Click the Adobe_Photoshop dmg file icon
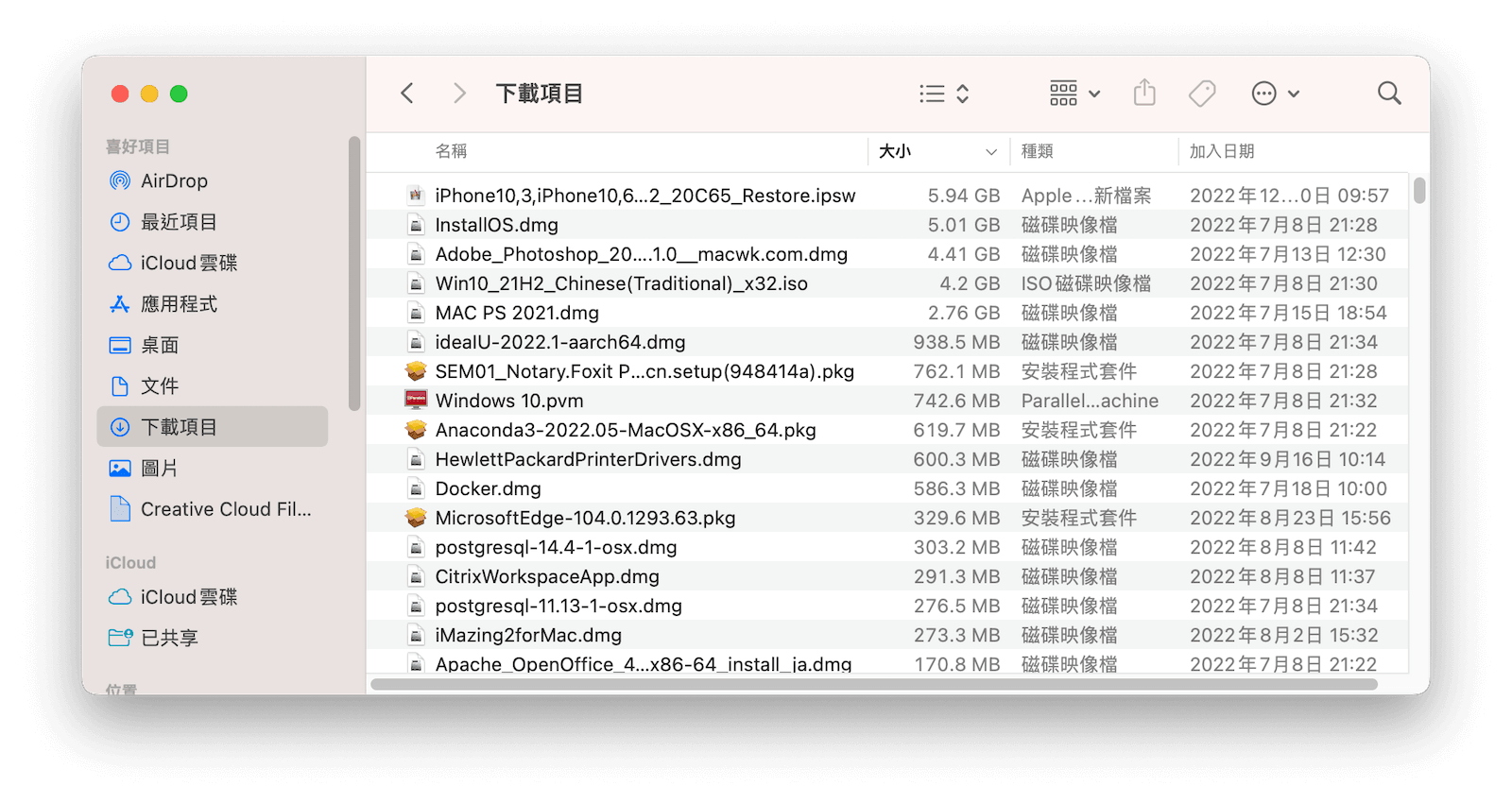1512x803 pixels. [x=416, y=254]
